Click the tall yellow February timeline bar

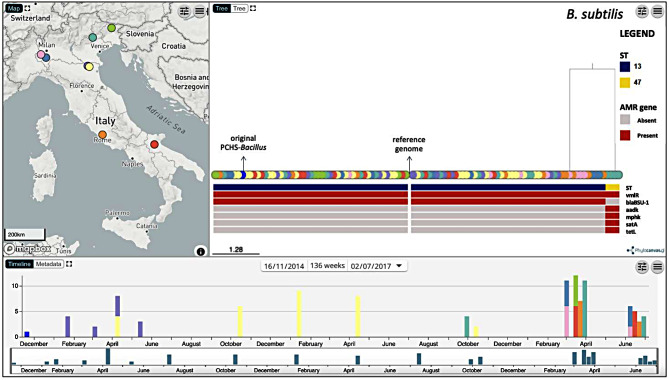(299, 314)
